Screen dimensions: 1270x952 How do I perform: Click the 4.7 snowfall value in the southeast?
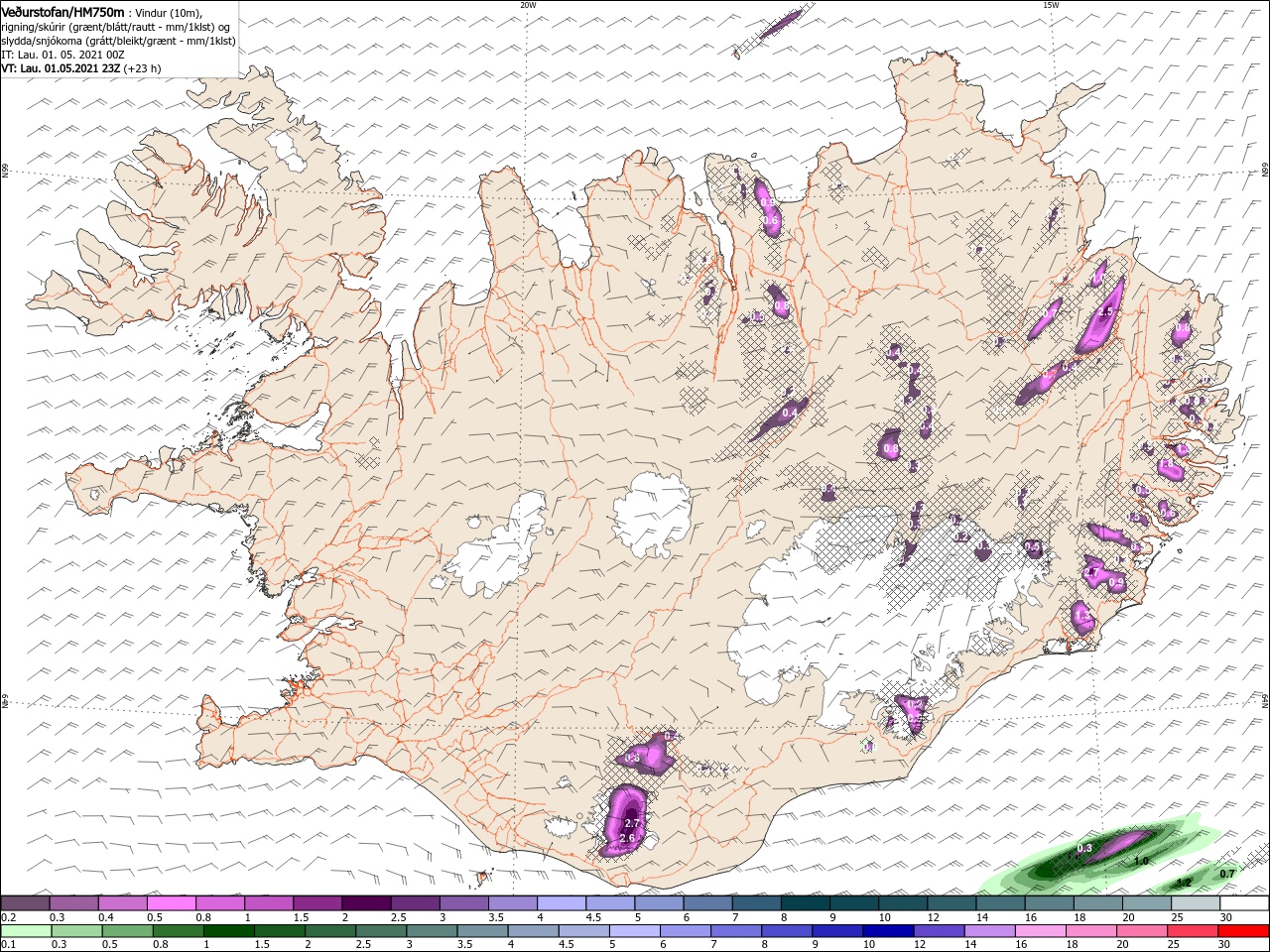pyautogui.click(x=1090, y=571)
